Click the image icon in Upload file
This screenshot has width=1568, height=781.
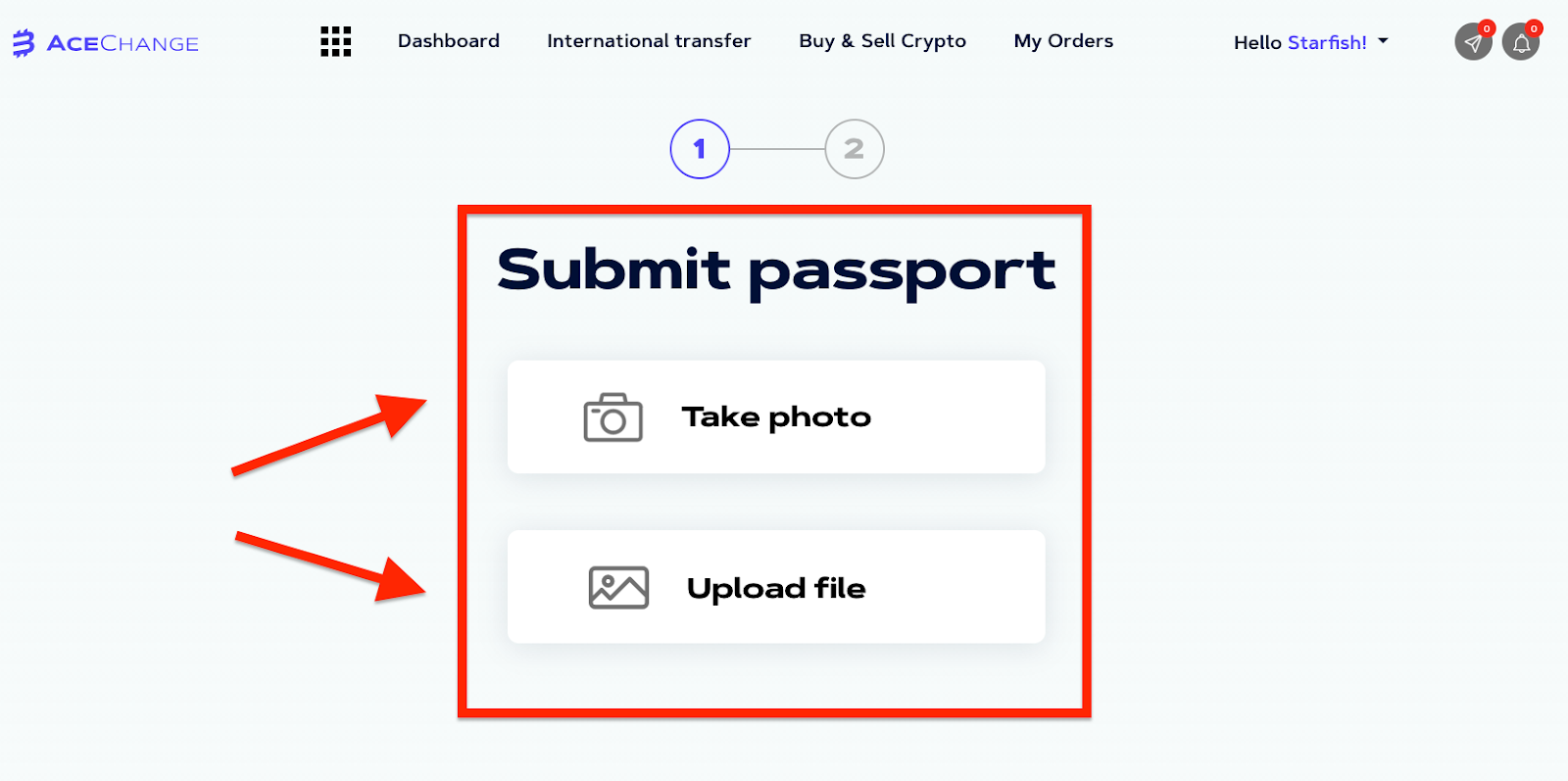click(618, 588)
